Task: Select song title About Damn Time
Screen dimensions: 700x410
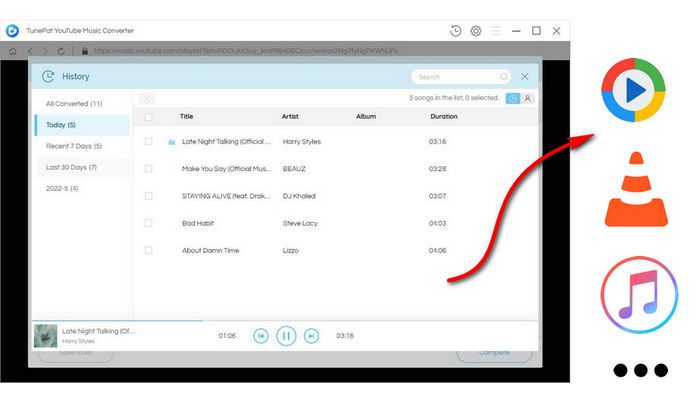Action: (210, 251)
